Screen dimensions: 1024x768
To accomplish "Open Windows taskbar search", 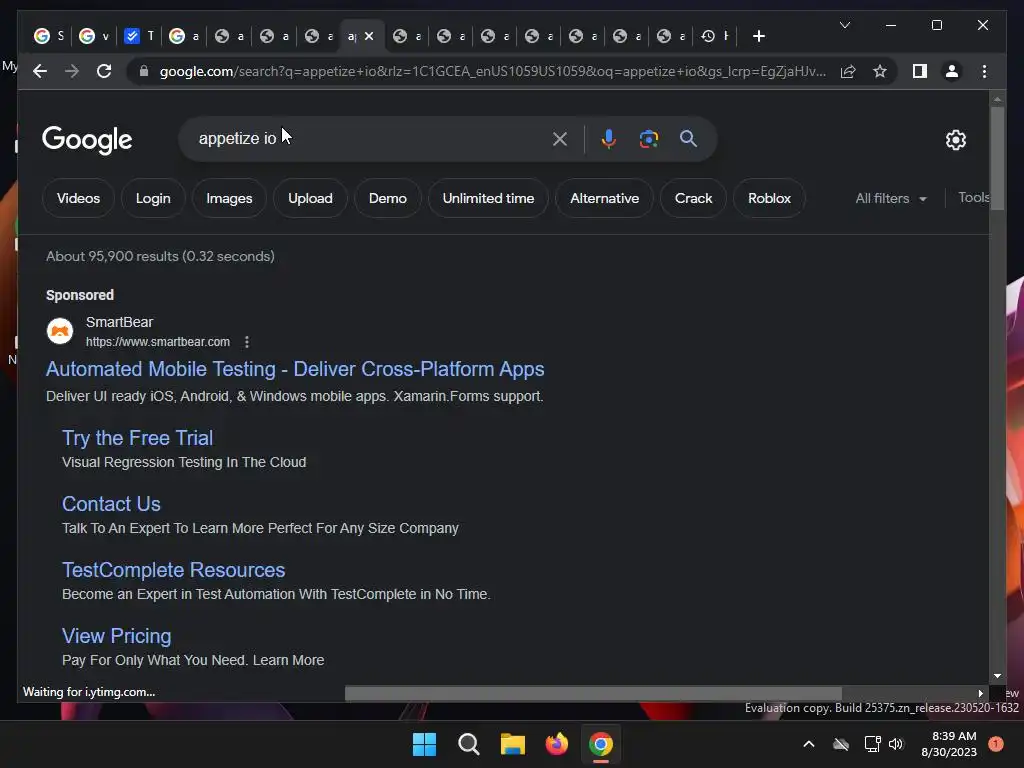I will [468, 744].
